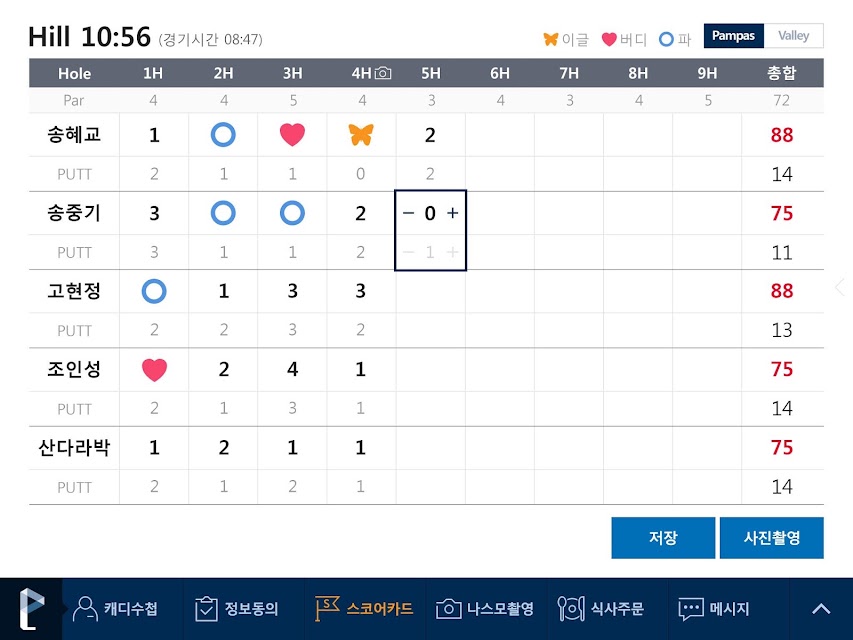853x640 pixels.
Task: Select 송혜교 hole 5 score cell
Action: coord(430,135)
